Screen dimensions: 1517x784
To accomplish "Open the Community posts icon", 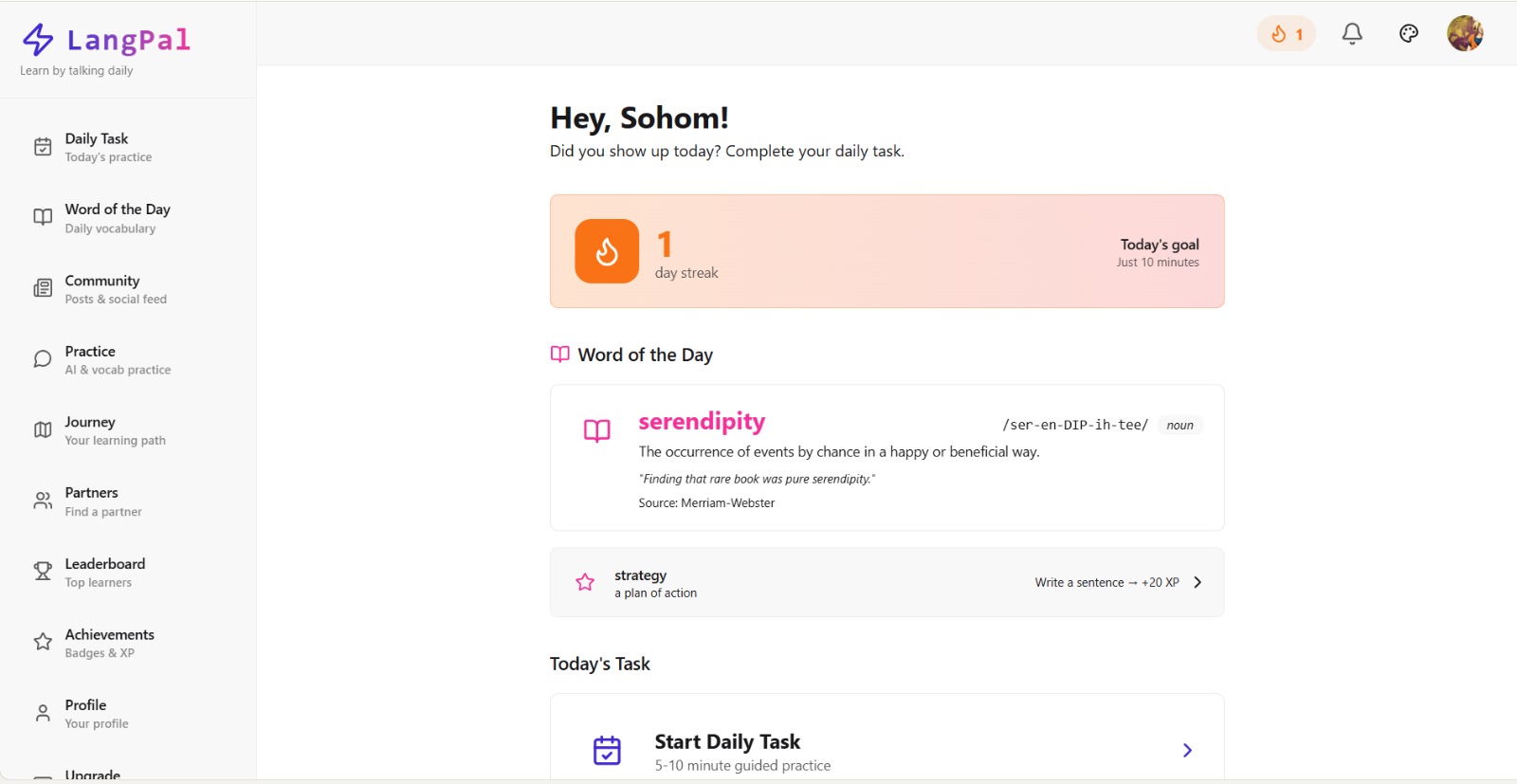I will click(42, 288).
